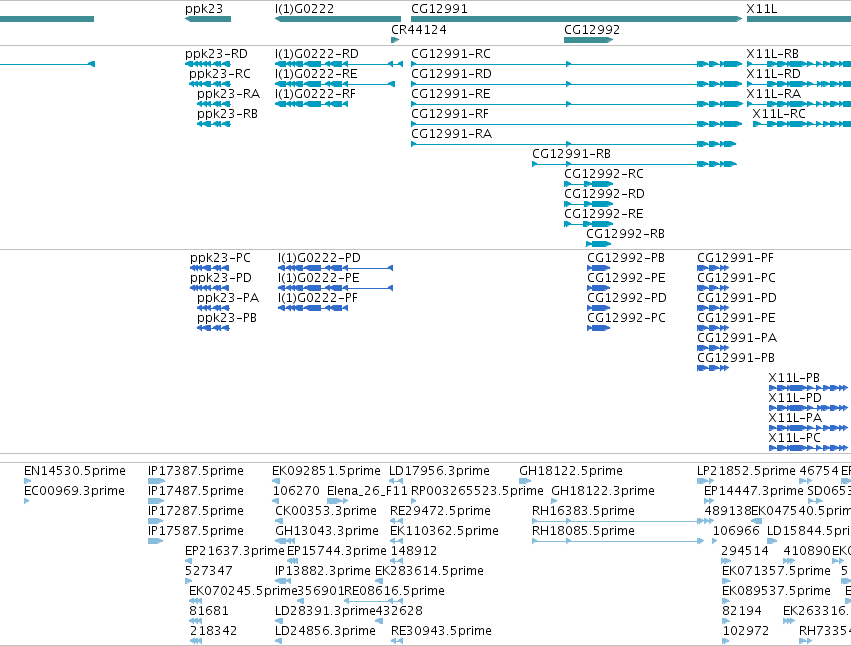Image resolution: width=851 pixels, height=646 pixels.
Task: Select EST EC00969.3prime
Action: (x=74, y=491)
